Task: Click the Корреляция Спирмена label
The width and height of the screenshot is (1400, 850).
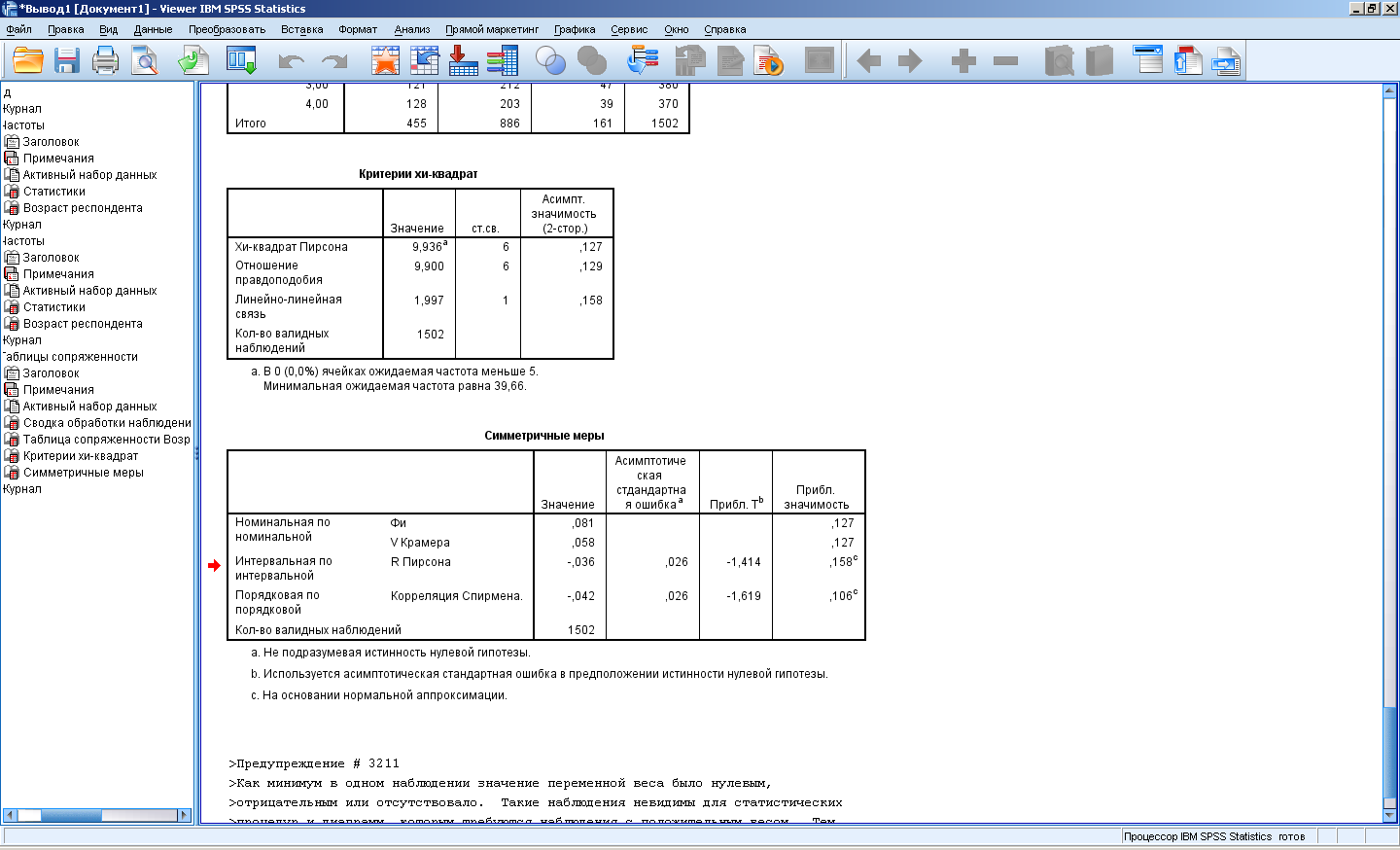Action: click(457, 596)
